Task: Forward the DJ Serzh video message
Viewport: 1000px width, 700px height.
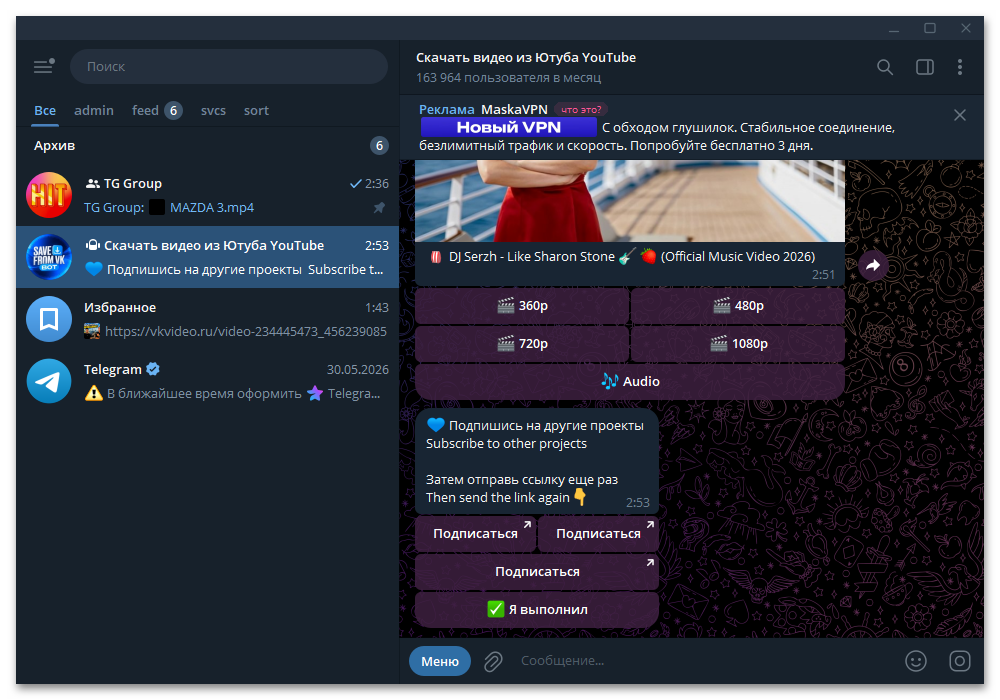Action: [873, 265]
